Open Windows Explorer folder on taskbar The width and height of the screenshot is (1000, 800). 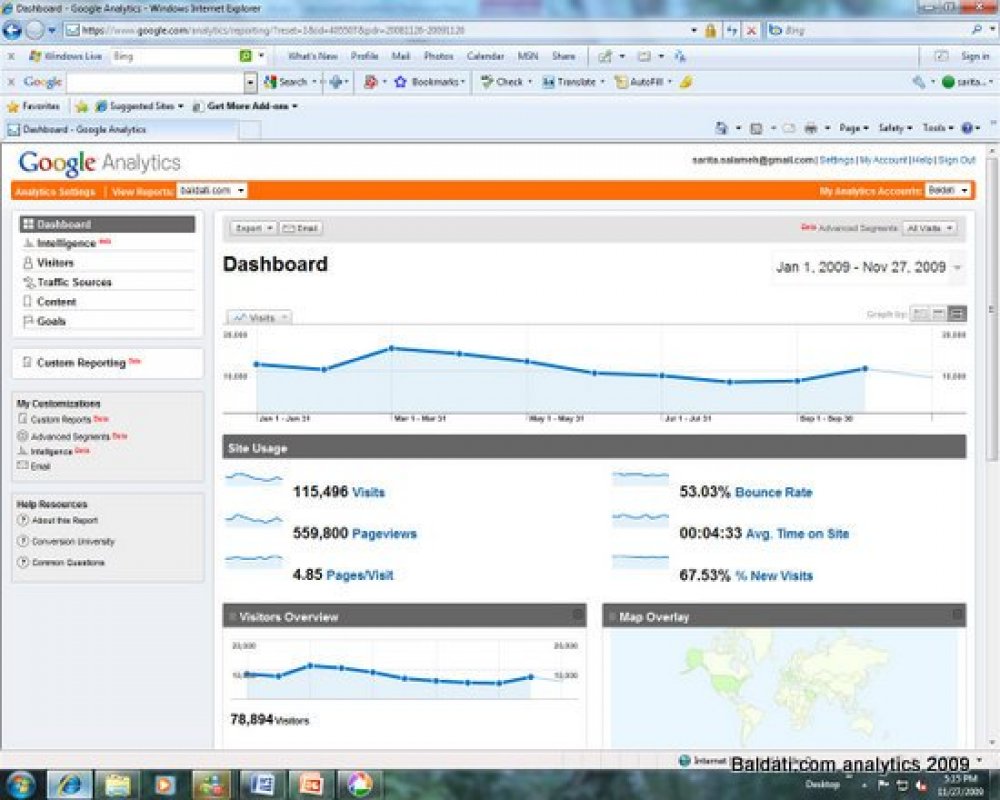point(117,784)
